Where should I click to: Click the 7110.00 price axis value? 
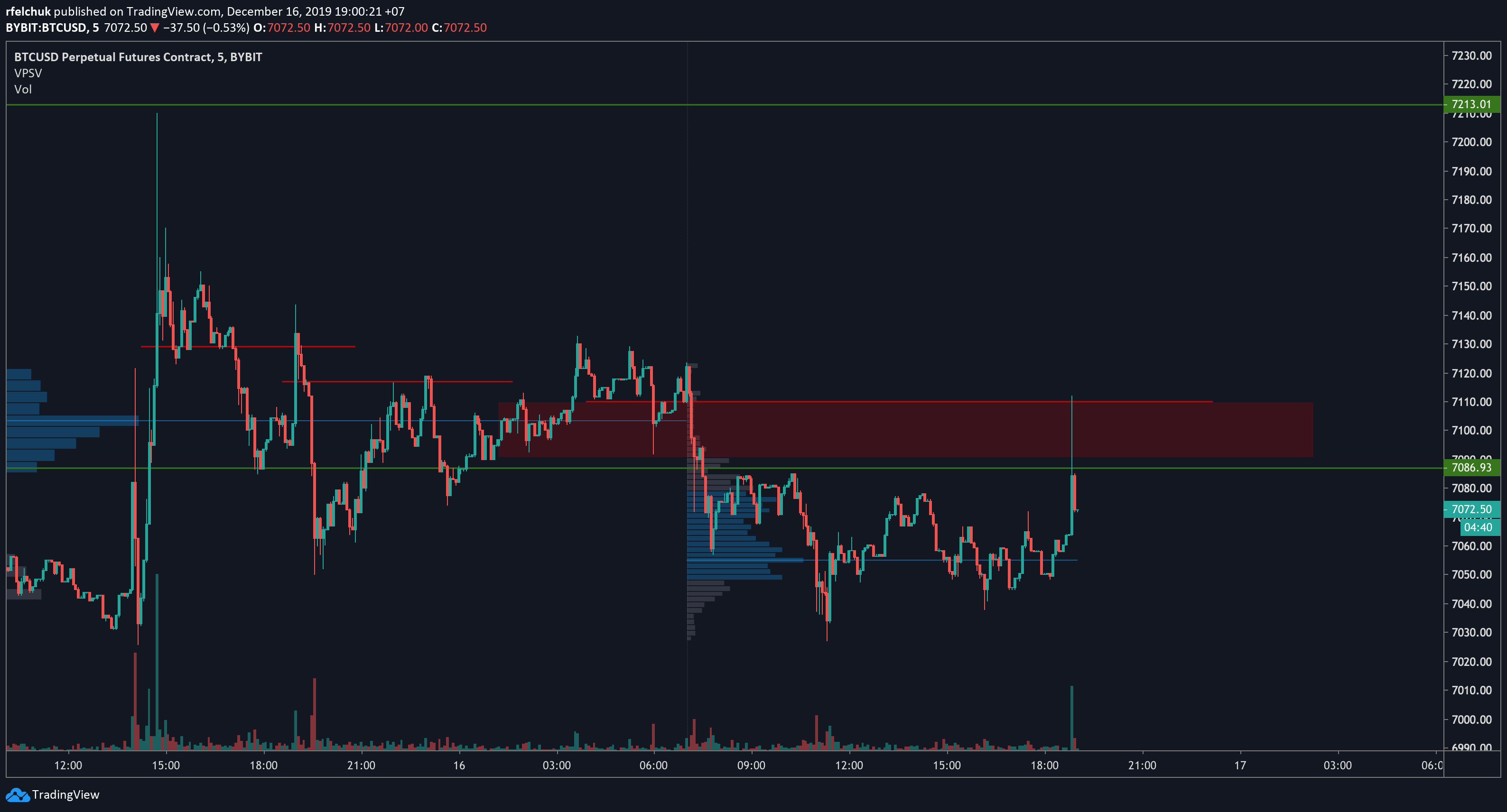[x=1471, y=402]
